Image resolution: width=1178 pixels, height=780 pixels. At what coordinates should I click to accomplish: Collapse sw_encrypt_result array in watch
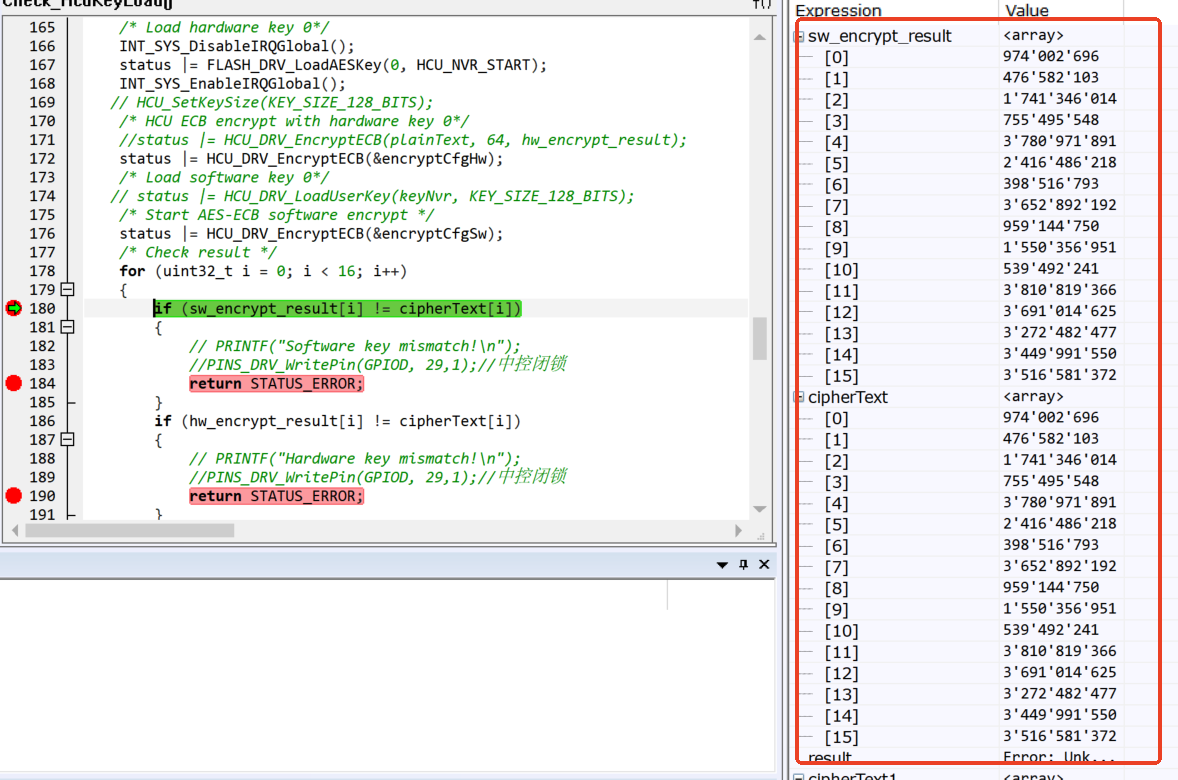pyautogui.click(x=799, y=36)
